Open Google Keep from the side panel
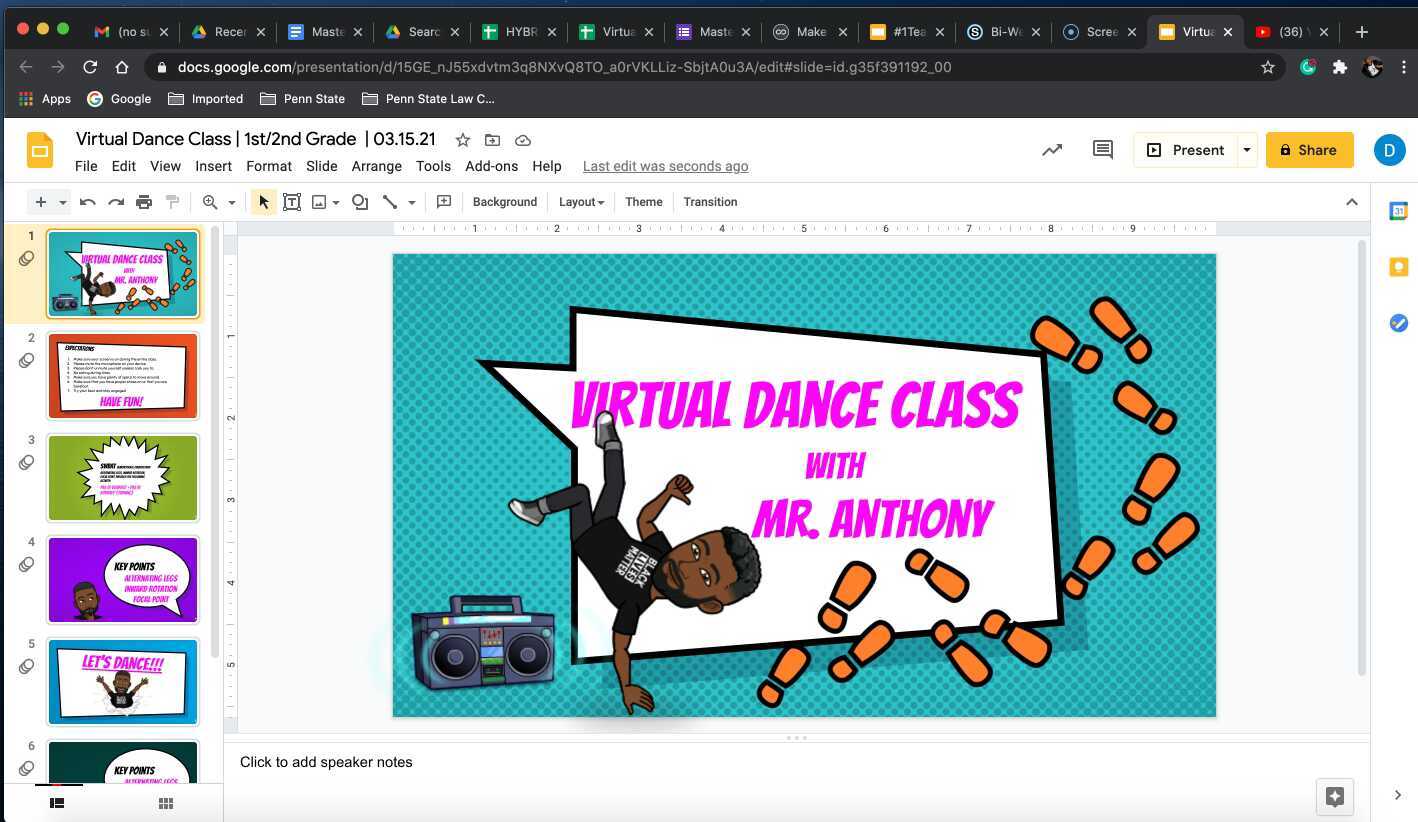Viewport: 1418px width, 822px height. click(x=1398, y=266)
